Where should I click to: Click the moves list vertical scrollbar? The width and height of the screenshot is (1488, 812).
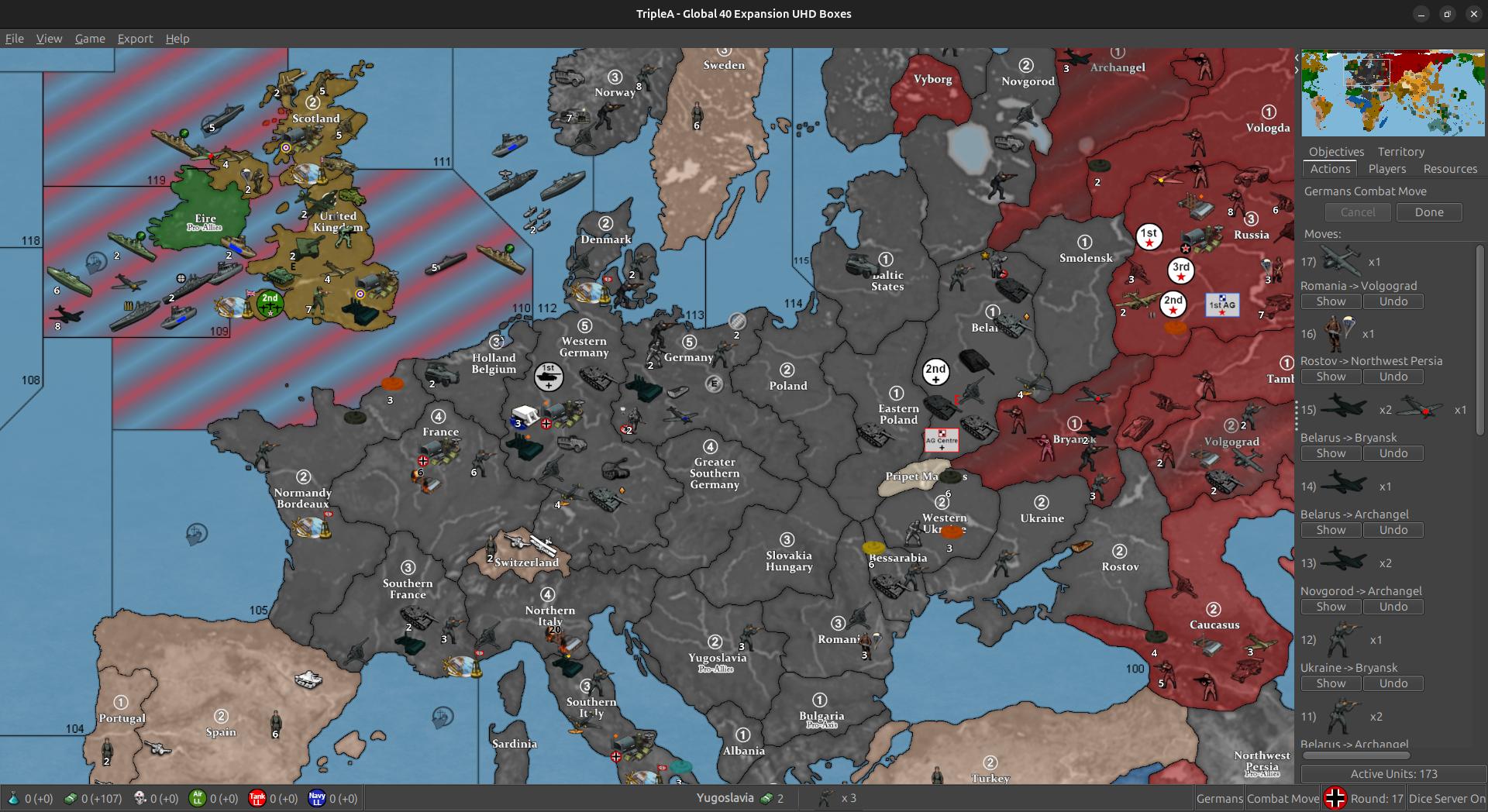pos(1479,341)
